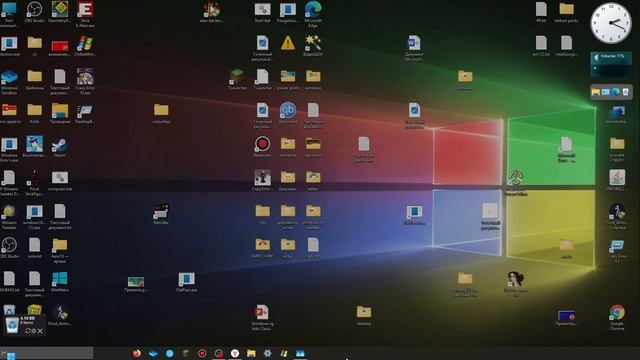Click the Volume widget speaker icon
Screen dimensions: 640x360
(x=596, y=58)
